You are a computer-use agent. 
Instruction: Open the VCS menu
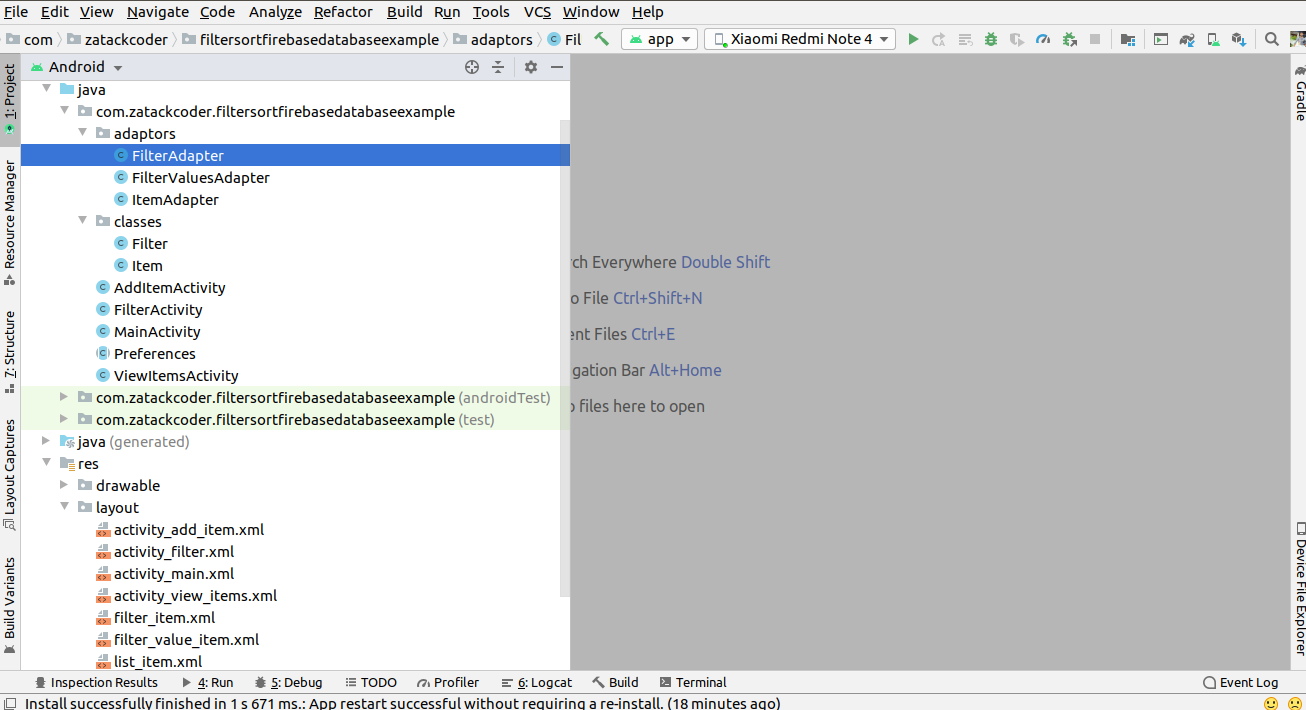pos(537,12)
